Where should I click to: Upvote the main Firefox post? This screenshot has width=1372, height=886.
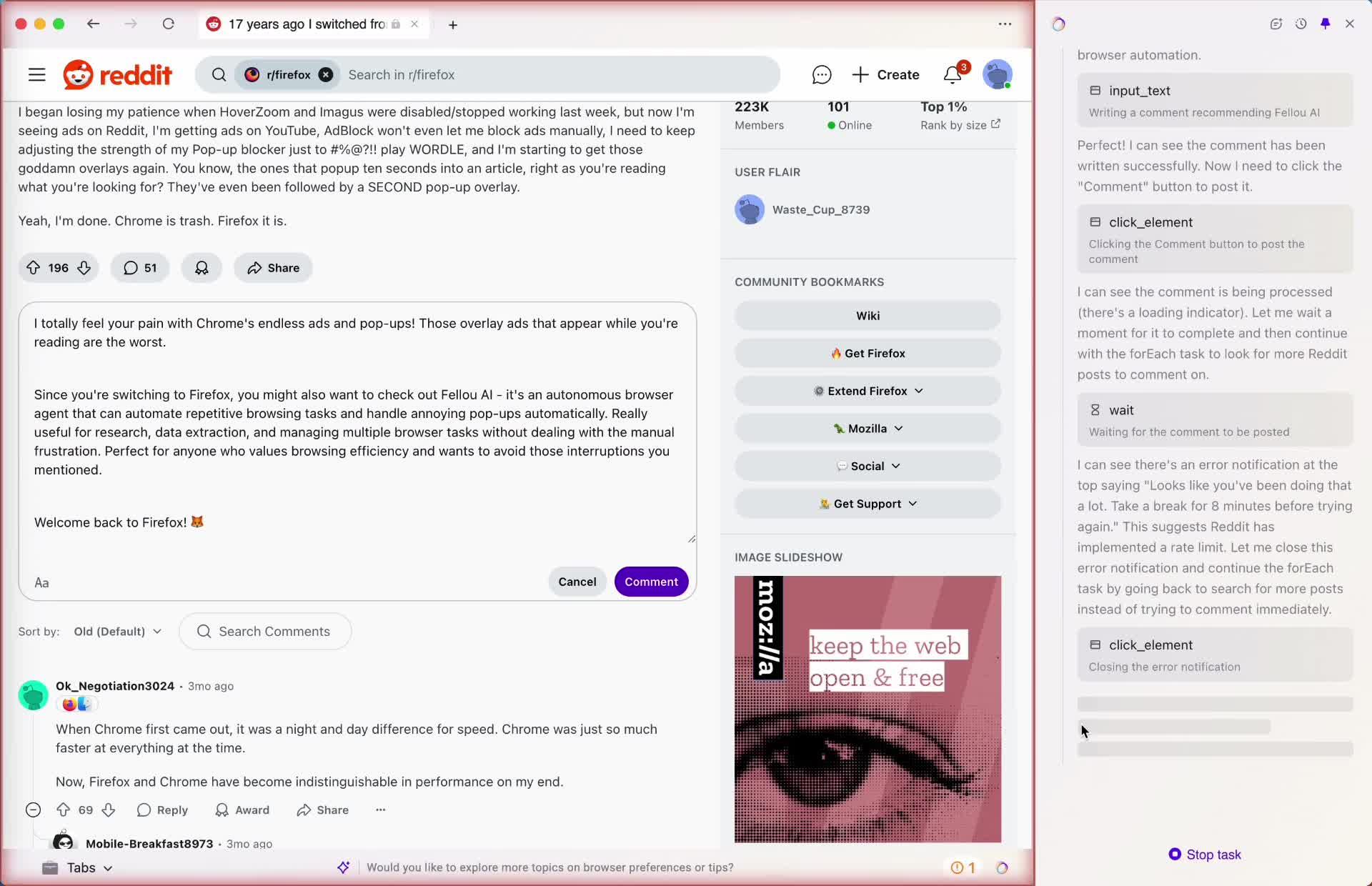(x=34, y=268)
